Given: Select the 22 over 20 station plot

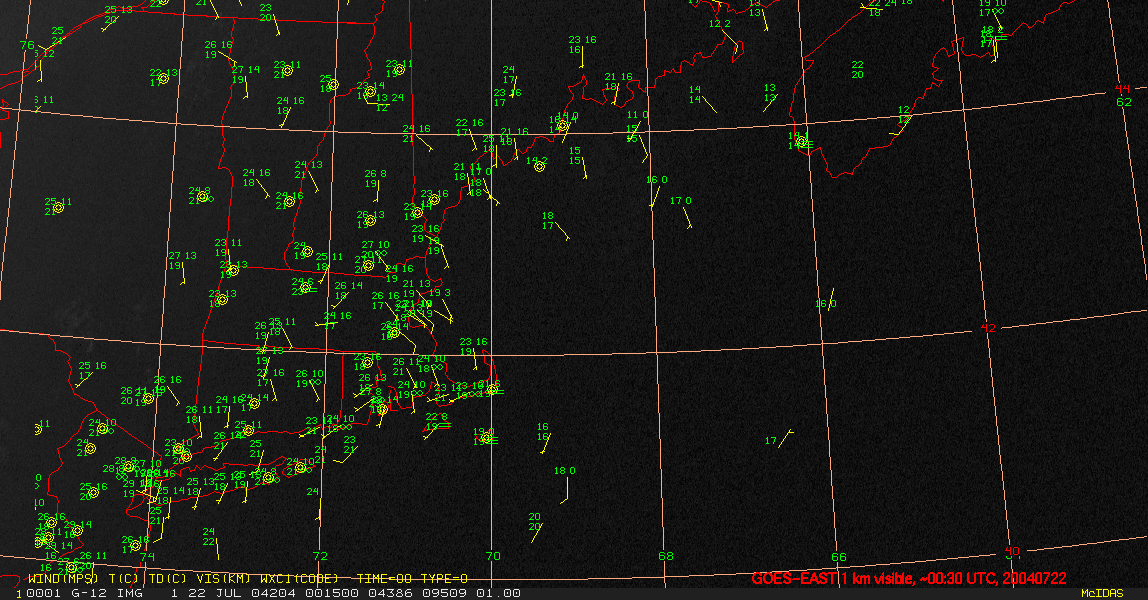Looking at the screenshot, I should 857,70.
